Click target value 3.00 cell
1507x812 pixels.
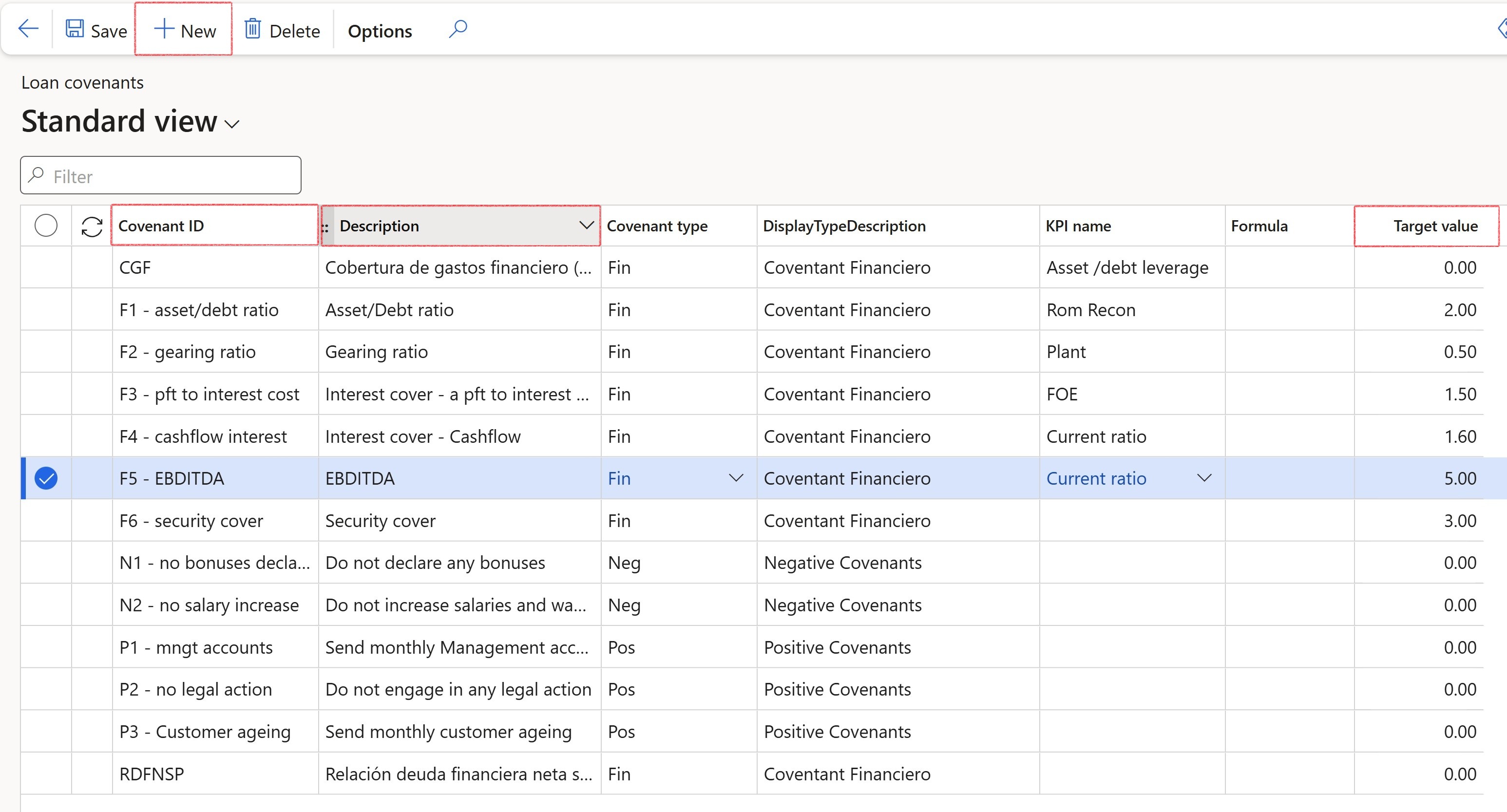[x=1419, y=521]
